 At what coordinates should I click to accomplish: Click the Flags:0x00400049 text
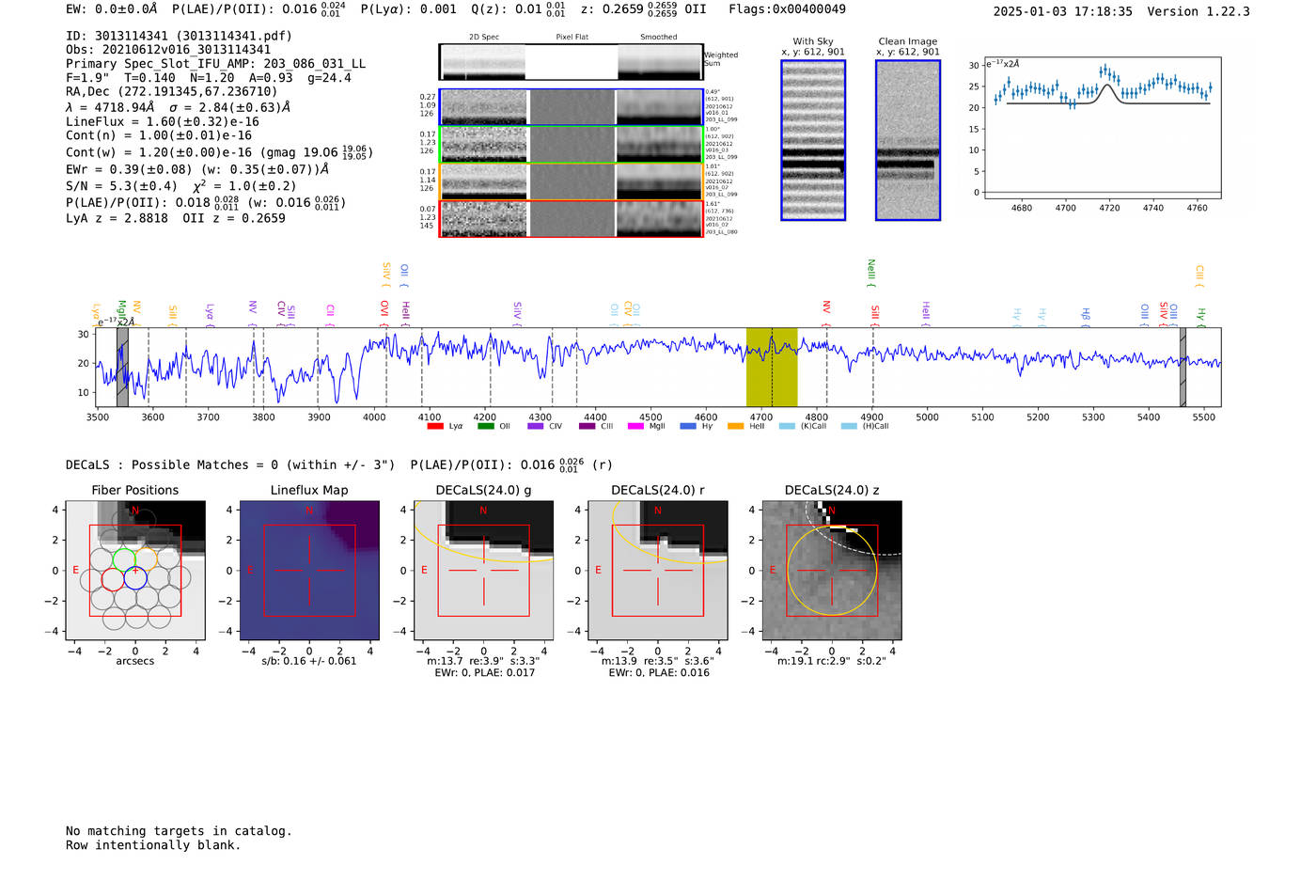coord(787,8)
